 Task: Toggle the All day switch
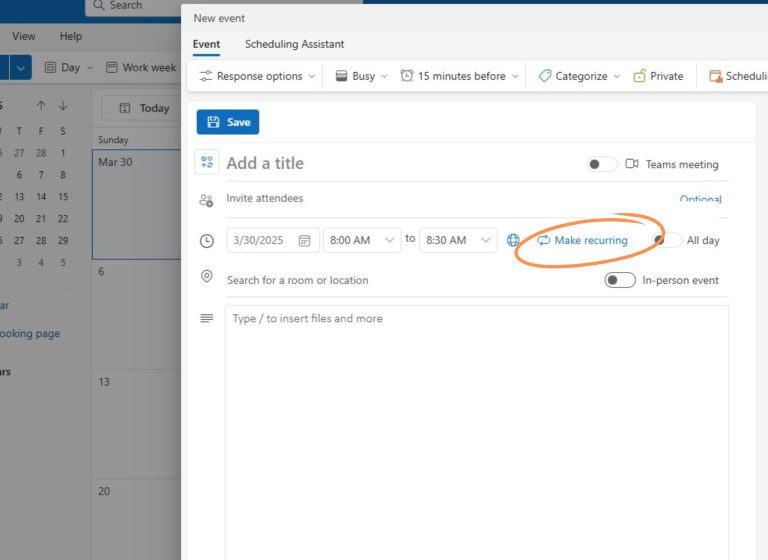(667, 240)
